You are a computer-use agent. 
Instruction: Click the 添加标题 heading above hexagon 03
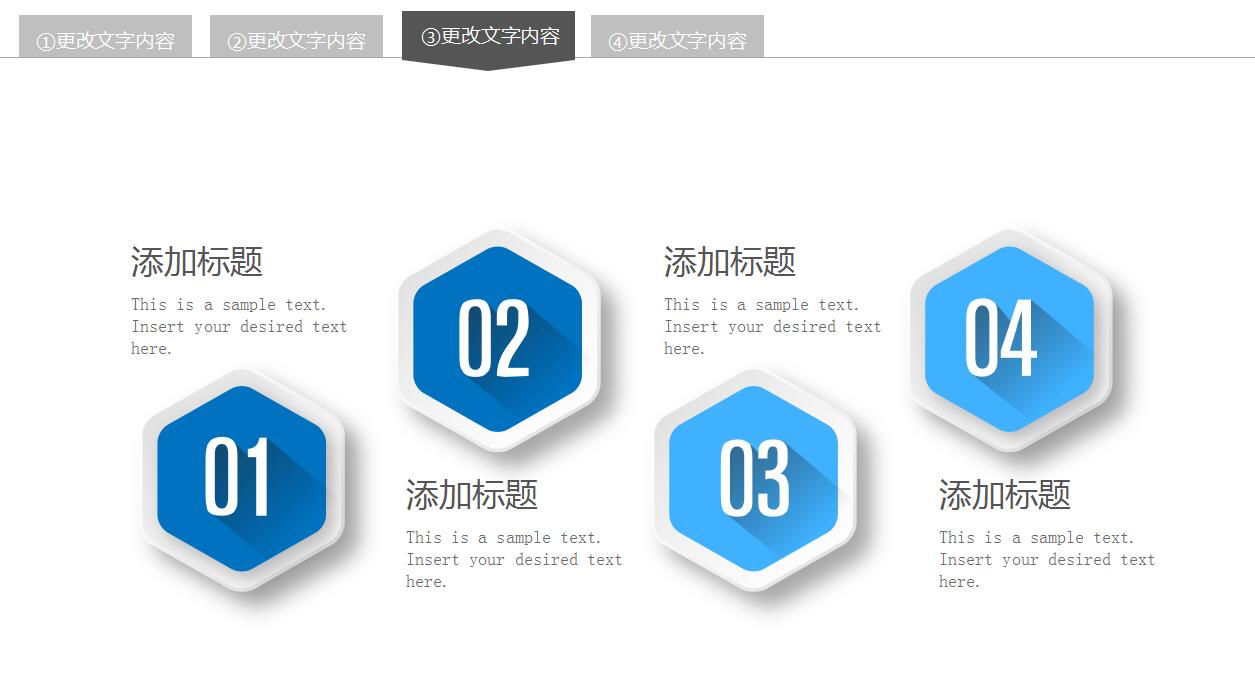tap(730, 262)
